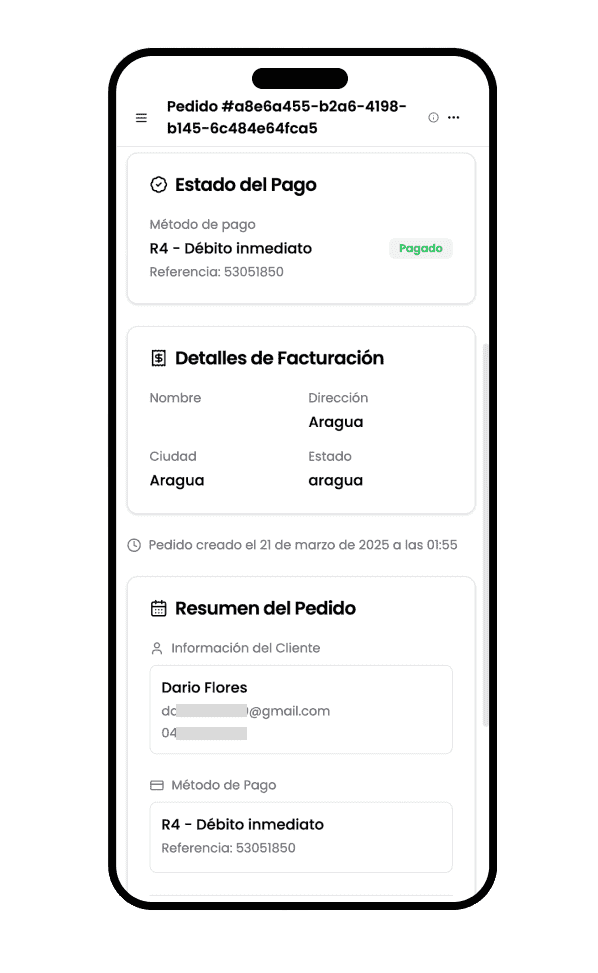Click the calendar icon beside Resumen del Pedido
This screenshot has height=973, width=598.
click(159, 608)
